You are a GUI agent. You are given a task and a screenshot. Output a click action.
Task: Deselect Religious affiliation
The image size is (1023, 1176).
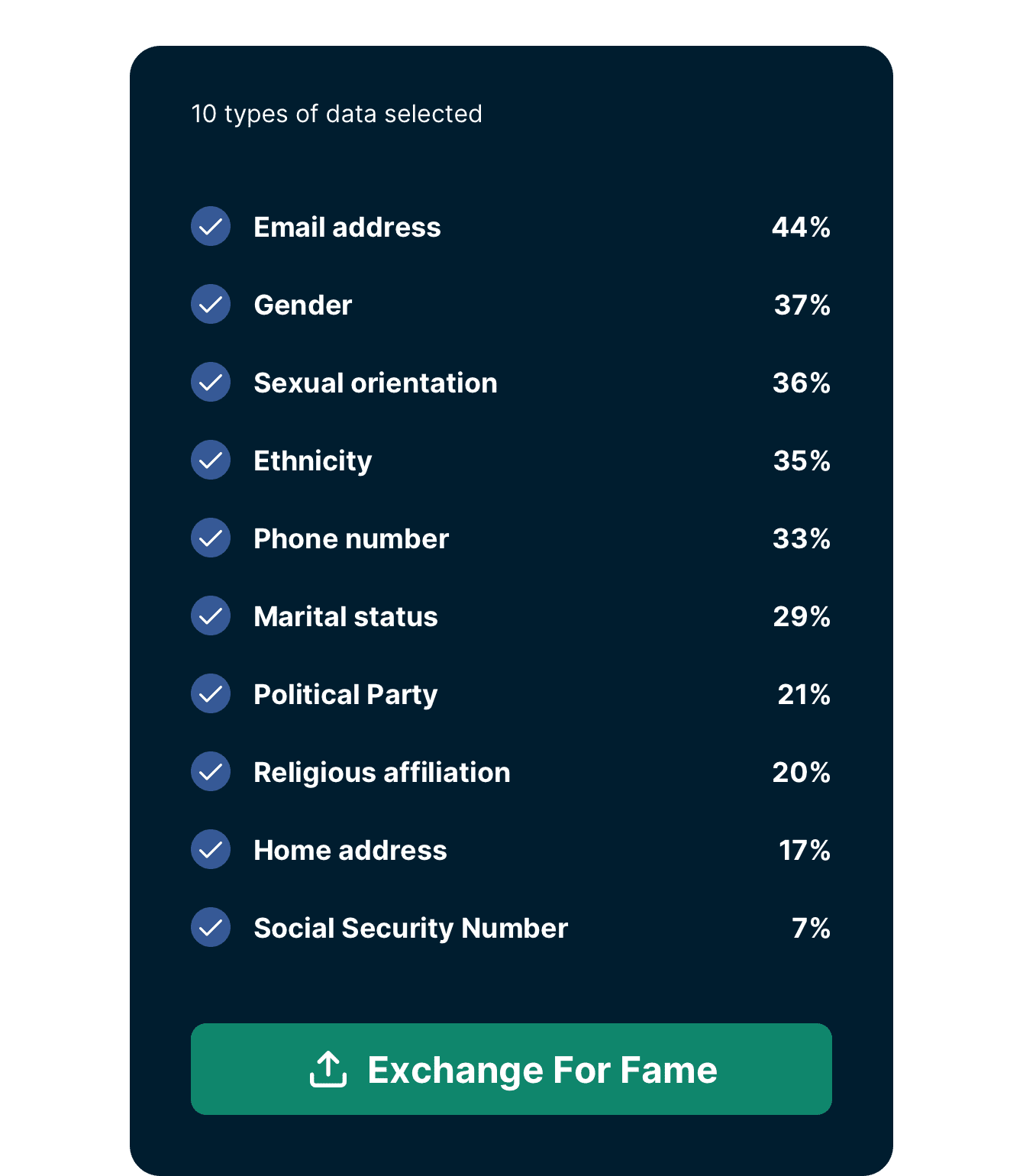point(210,771)
